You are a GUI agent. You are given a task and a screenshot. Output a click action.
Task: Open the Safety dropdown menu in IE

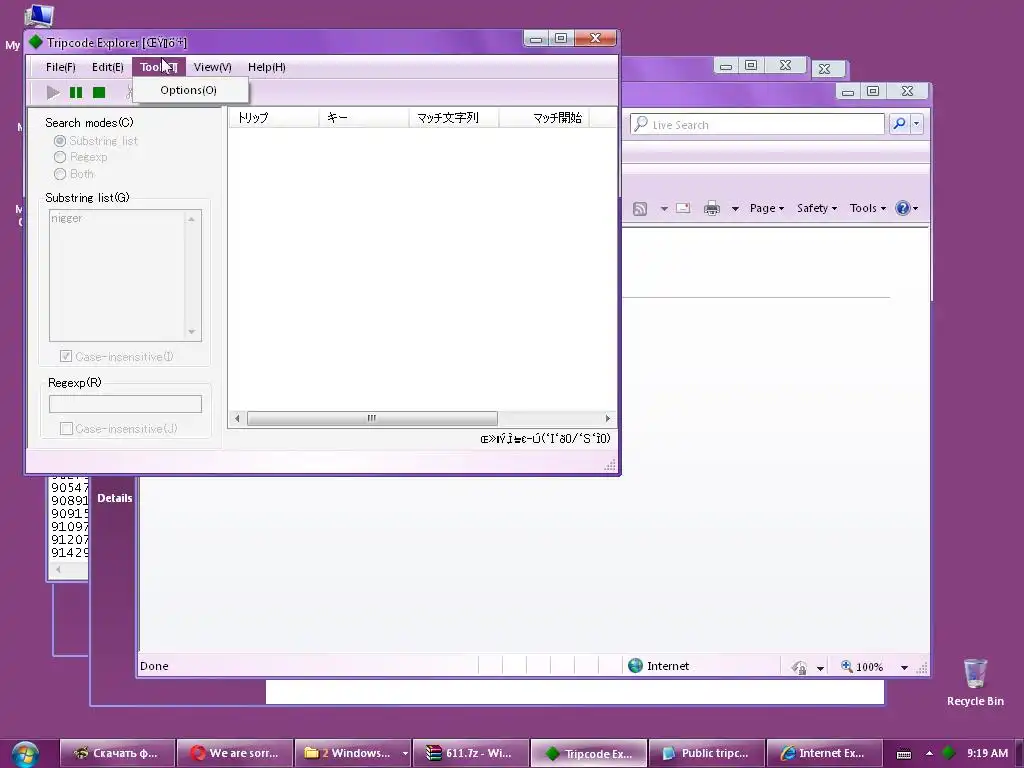(817, 208)
